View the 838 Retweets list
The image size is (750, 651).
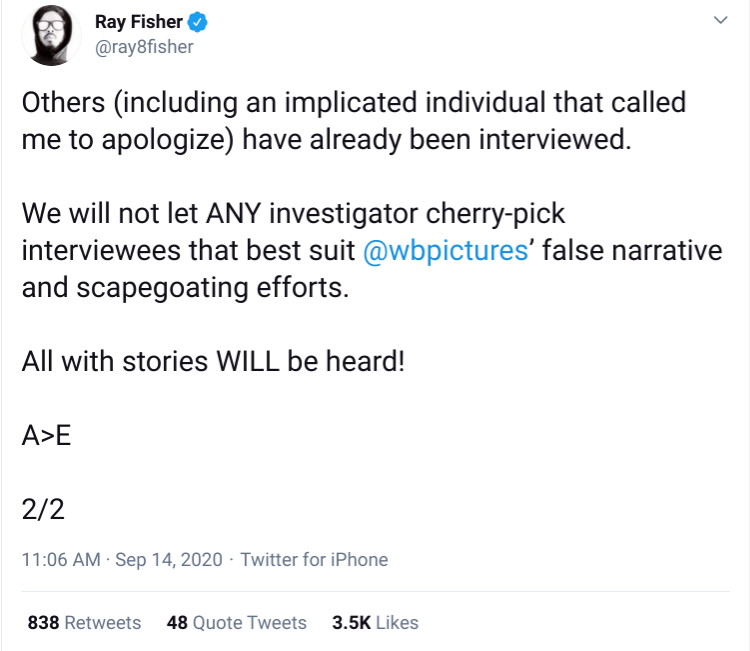pyautogui.click(x=84, y=622)
